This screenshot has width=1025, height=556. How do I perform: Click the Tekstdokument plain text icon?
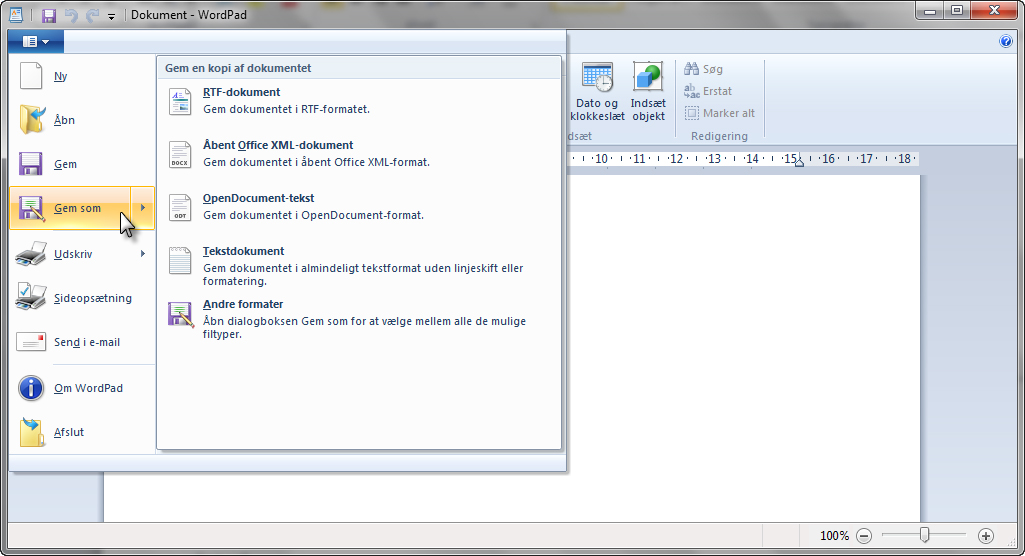click(x=180, y=261)
